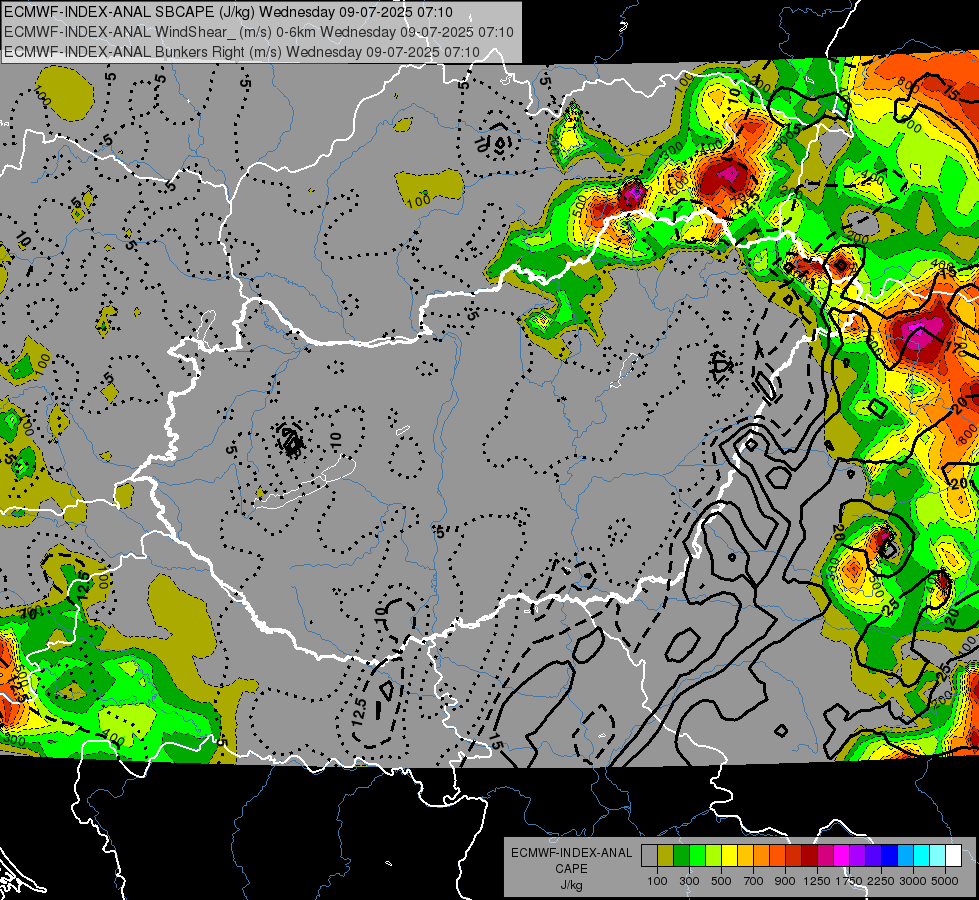Click the legend label 3000
This screenshot has width=979, height=900.
[913, 881]
